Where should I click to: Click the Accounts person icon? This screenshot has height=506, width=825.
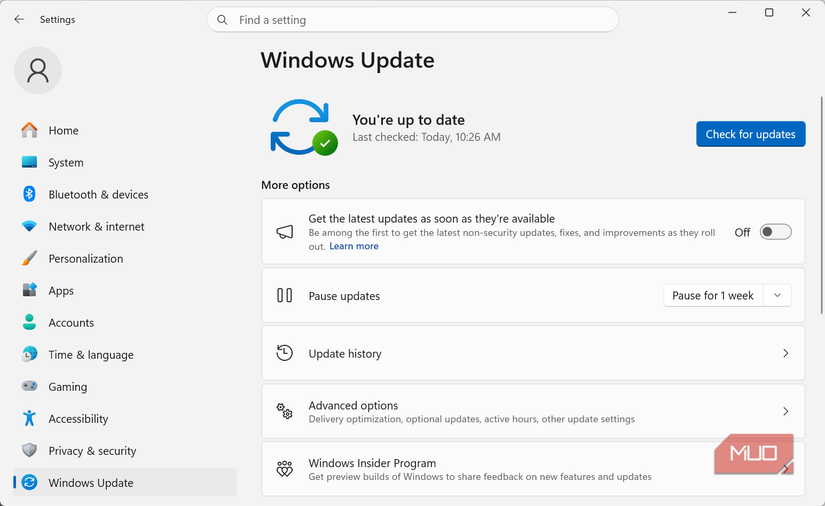(x=29, y=322)
